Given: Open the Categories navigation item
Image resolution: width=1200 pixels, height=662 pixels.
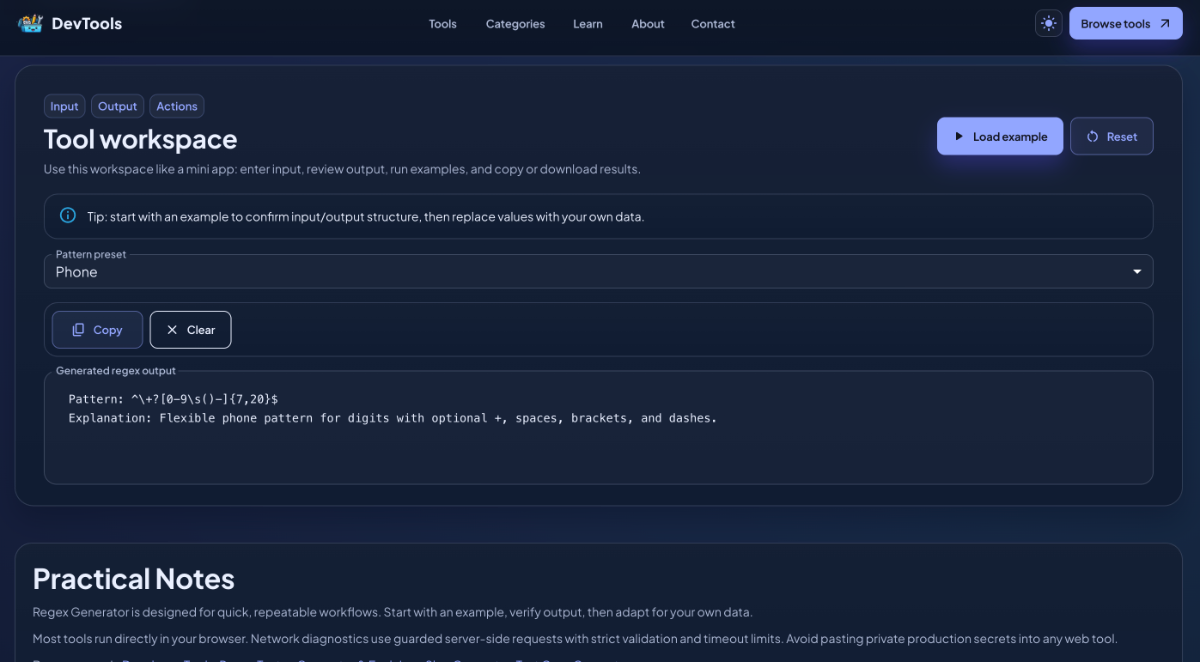Looking at the screenshot, I should tap(515, 24).
